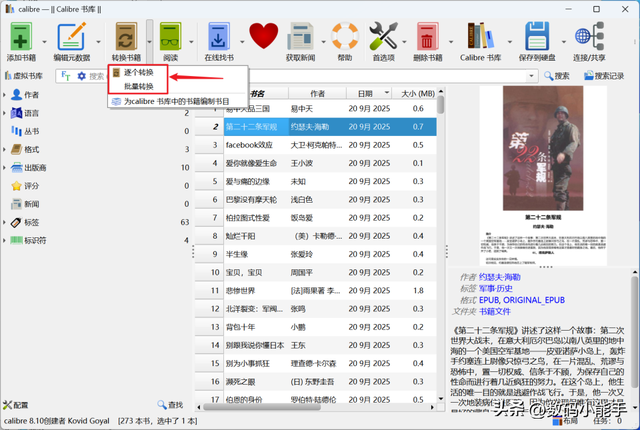Open the configure button in tag browser
This screenshot has height=430, width=640.
click(16, 405)
